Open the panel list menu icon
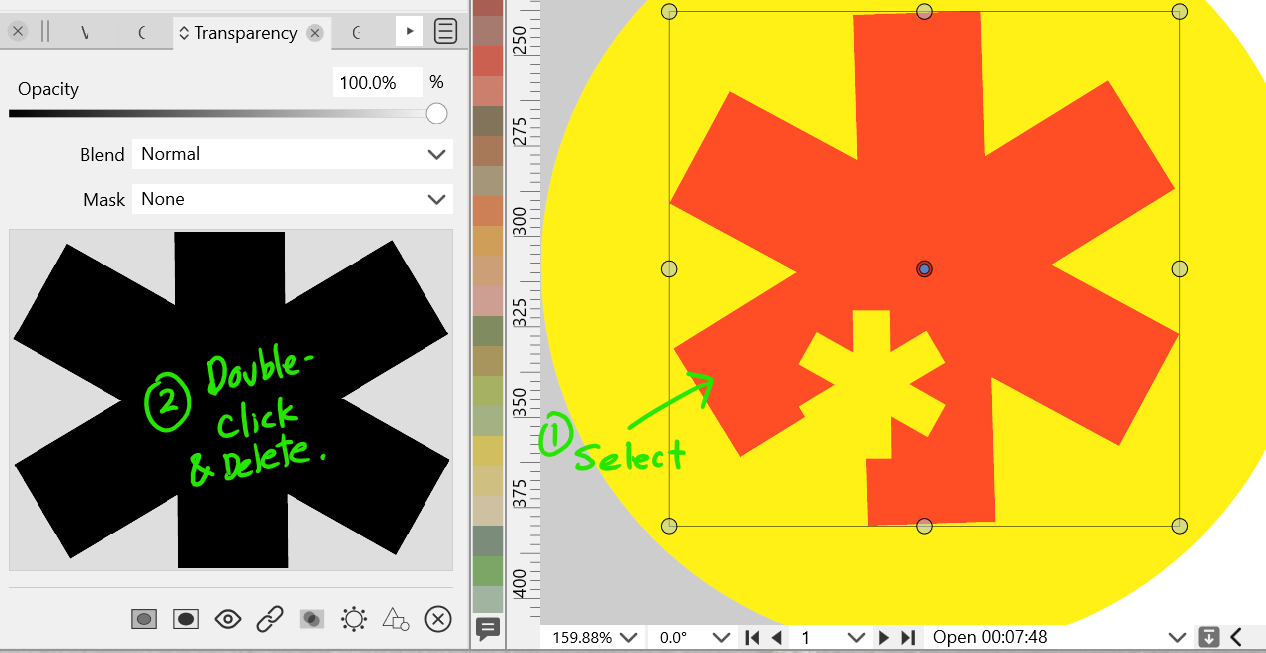 pyautogui.click(x=446, y=32)
